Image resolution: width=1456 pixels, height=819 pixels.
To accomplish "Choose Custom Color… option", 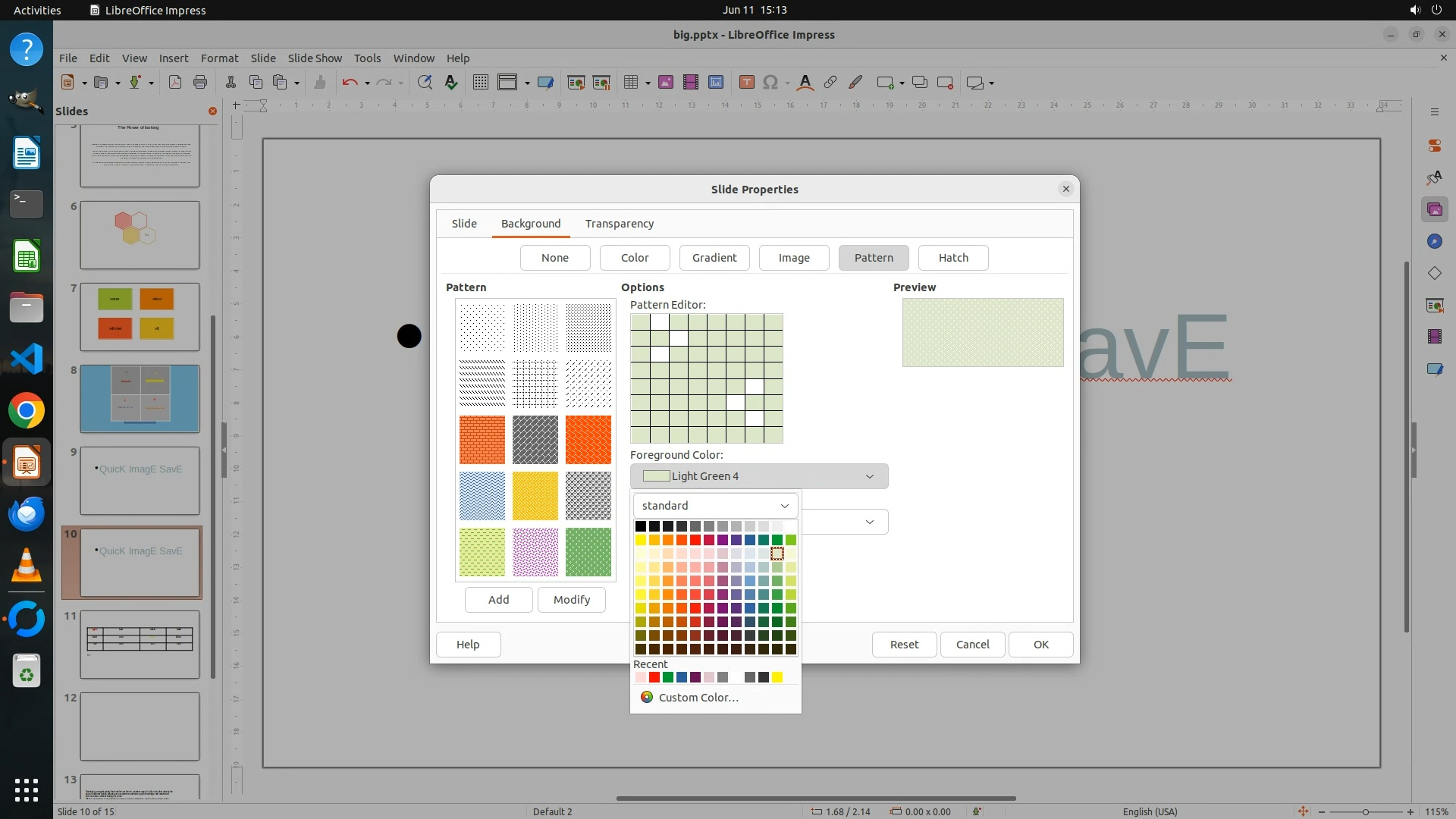I will coord(698,698).
